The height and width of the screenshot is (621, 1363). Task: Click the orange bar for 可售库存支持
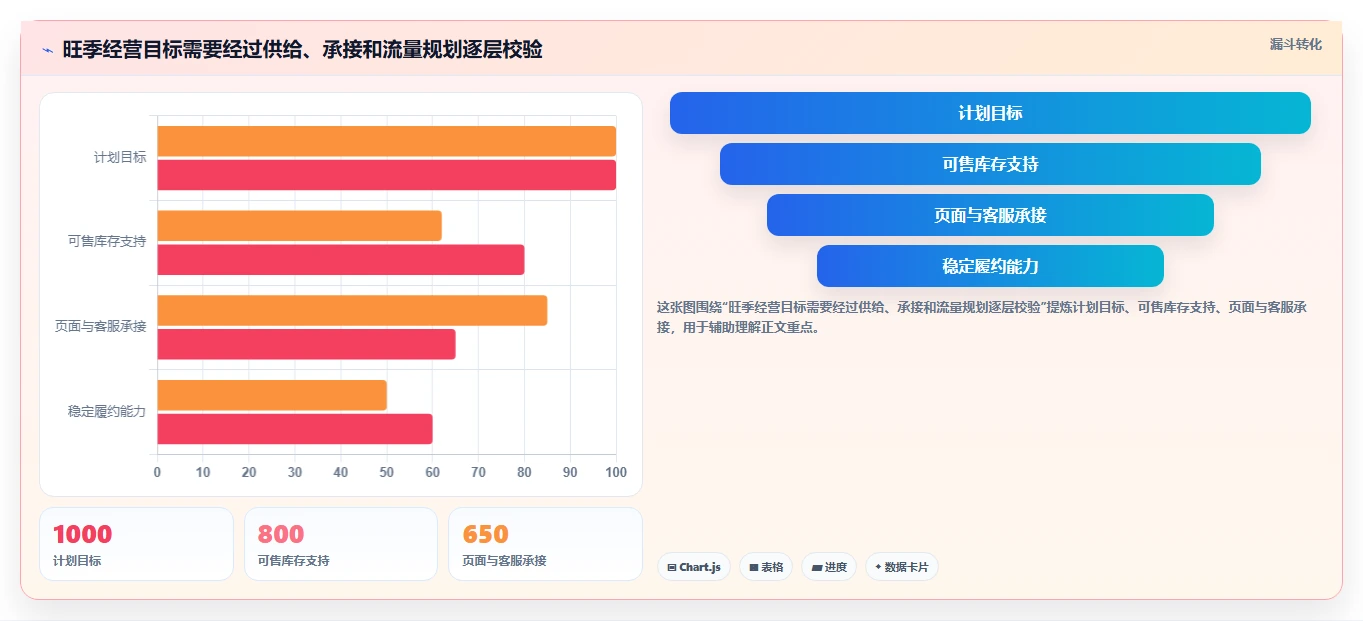(x=299, y=226)
